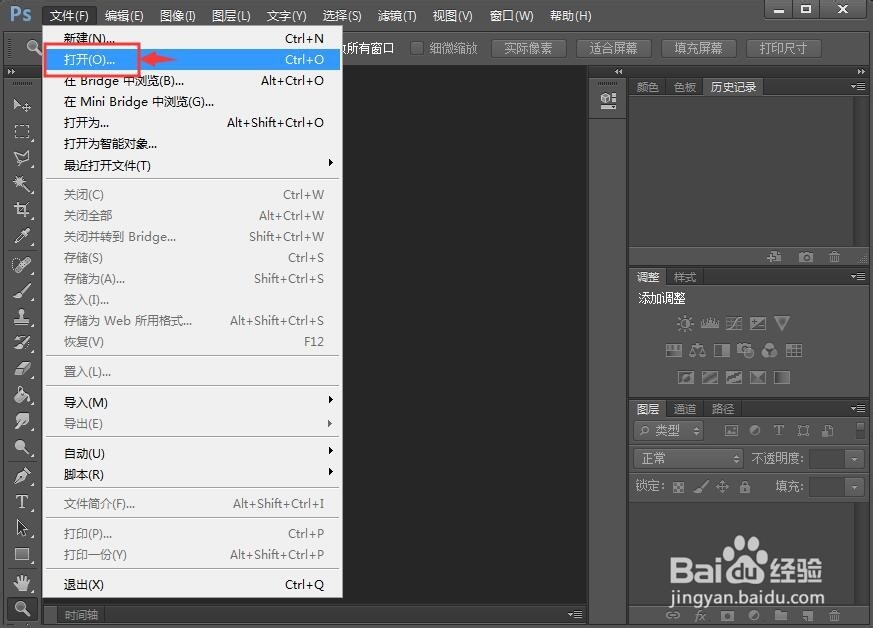Viewport: 873px width, 628px height.
Task: Toggle smart object filter in Layers panel
Action: (827, 430)
